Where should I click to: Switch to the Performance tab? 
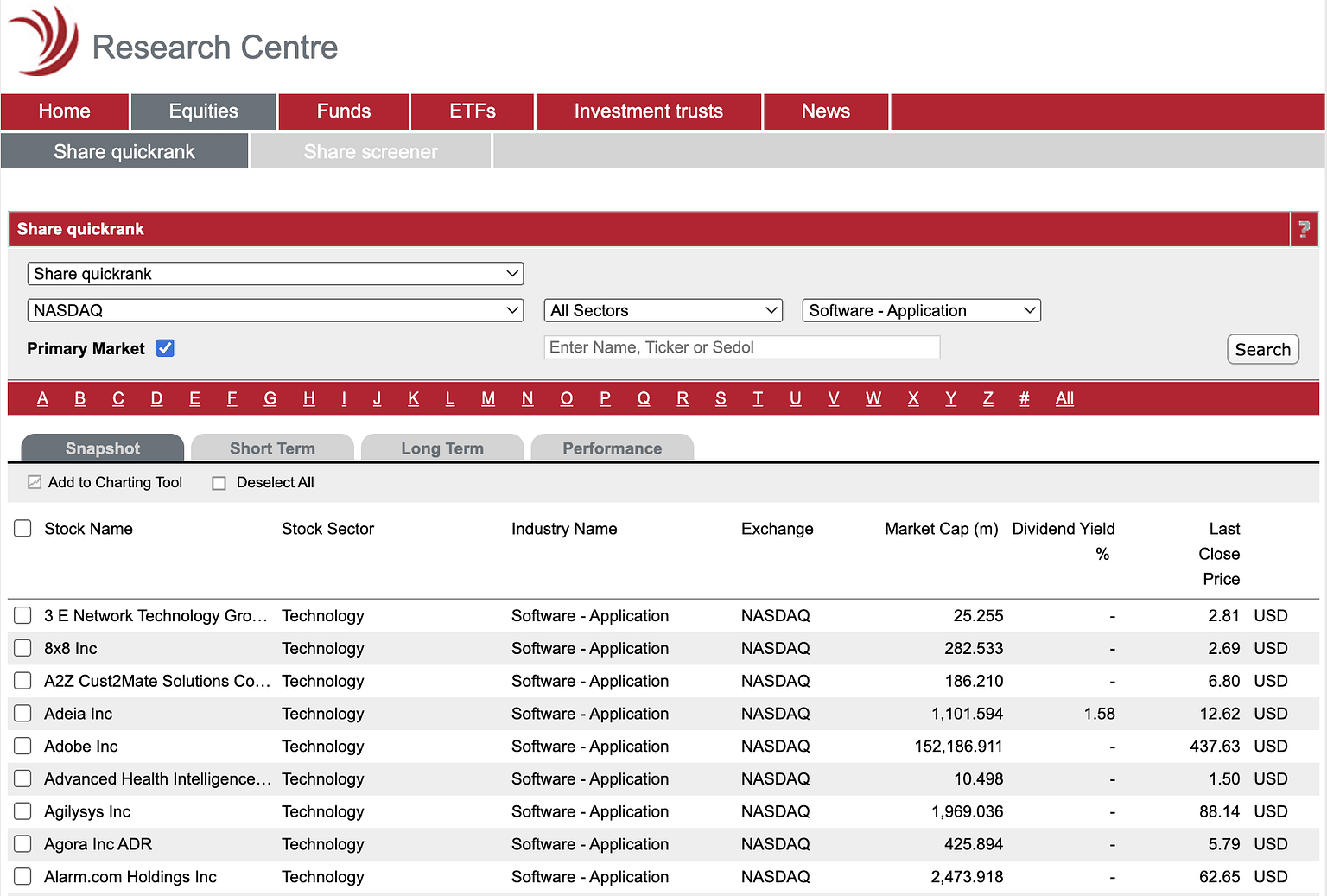(x=613, y=448)
